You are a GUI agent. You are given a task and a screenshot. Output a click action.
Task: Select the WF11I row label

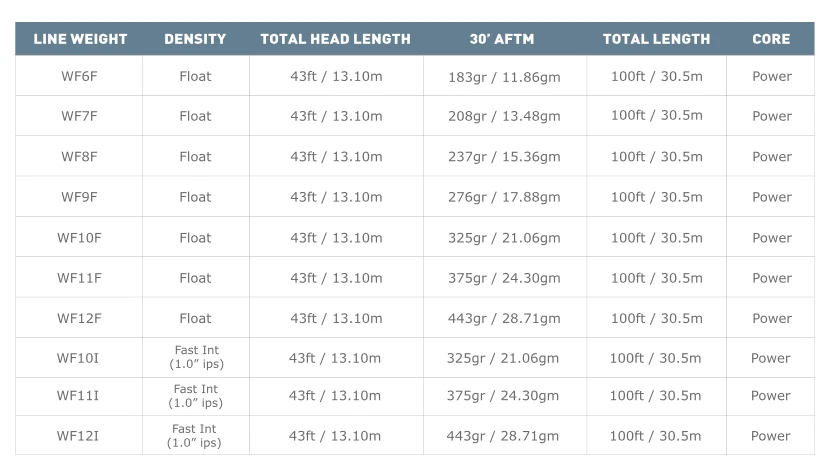point(80,396)
